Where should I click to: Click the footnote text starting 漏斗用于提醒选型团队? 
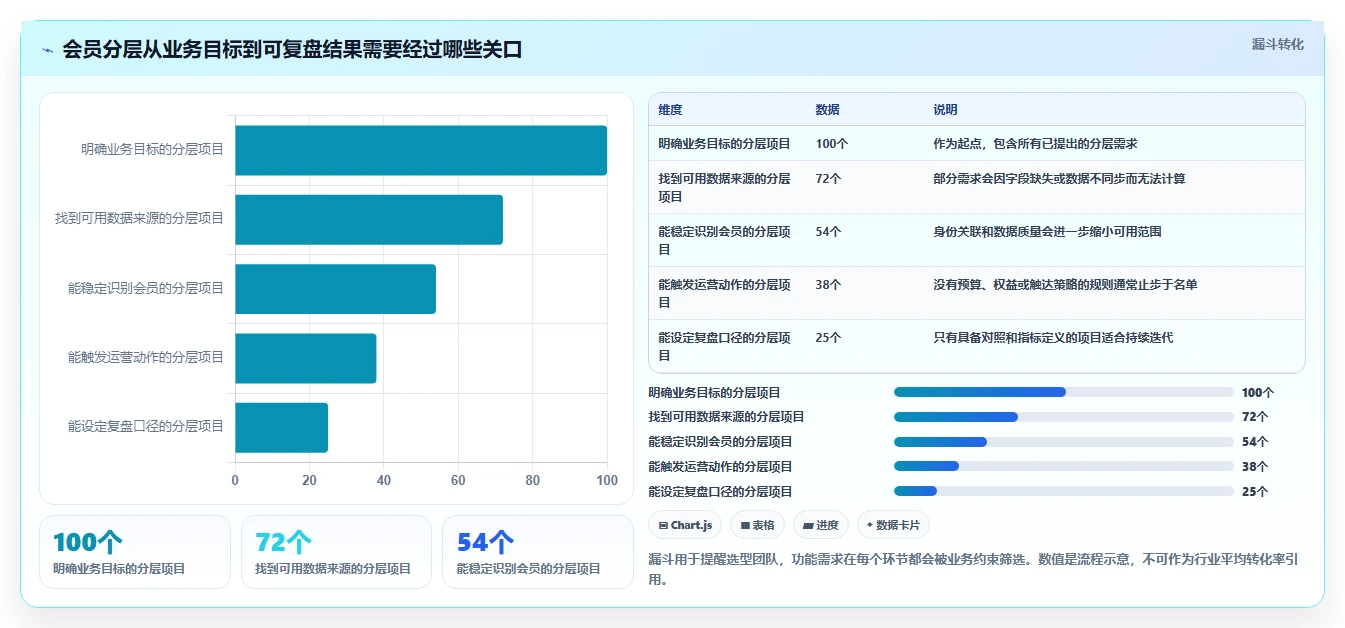pyautogui.click(x=975, y=569)
